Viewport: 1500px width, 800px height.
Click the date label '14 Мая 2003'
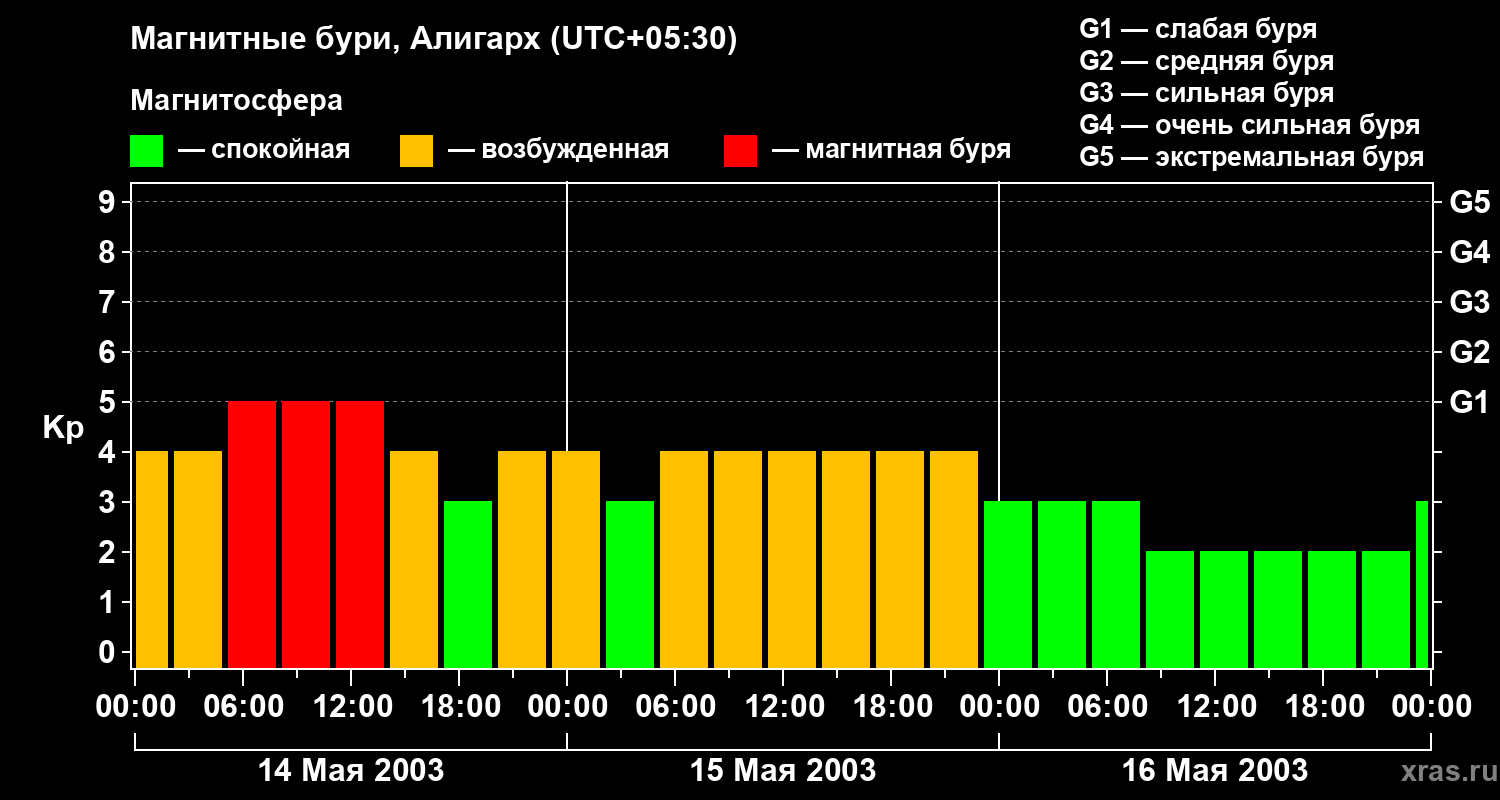[x=351, y=770]
